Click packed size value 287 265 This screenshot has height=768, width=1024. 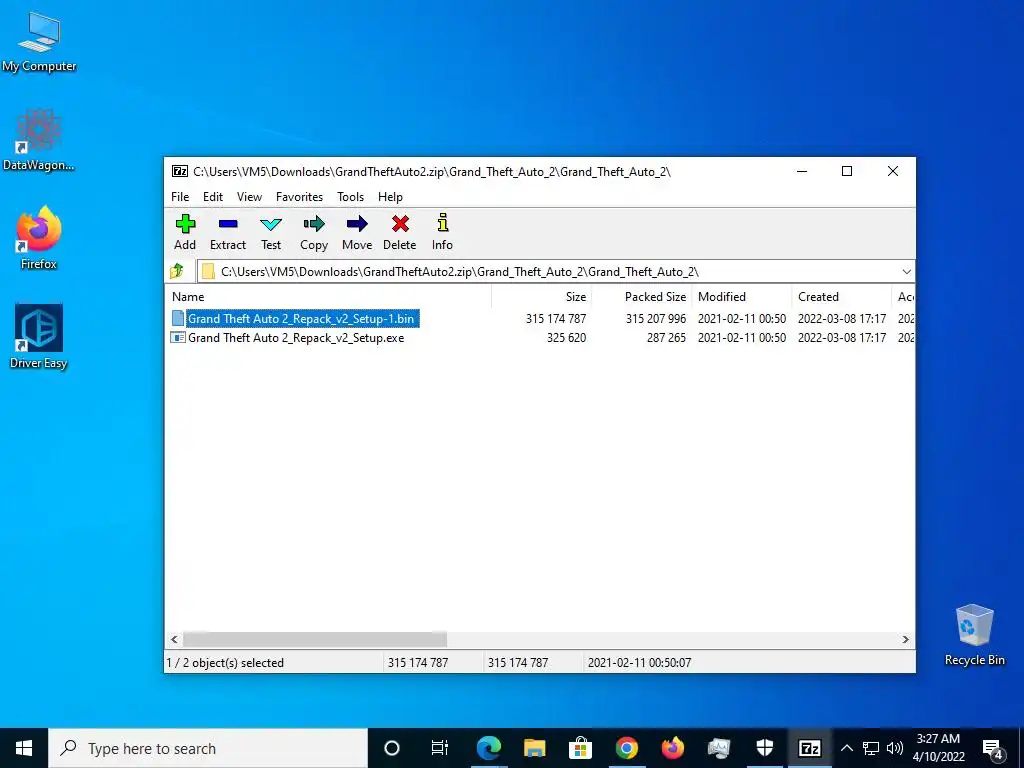(666, 338)
